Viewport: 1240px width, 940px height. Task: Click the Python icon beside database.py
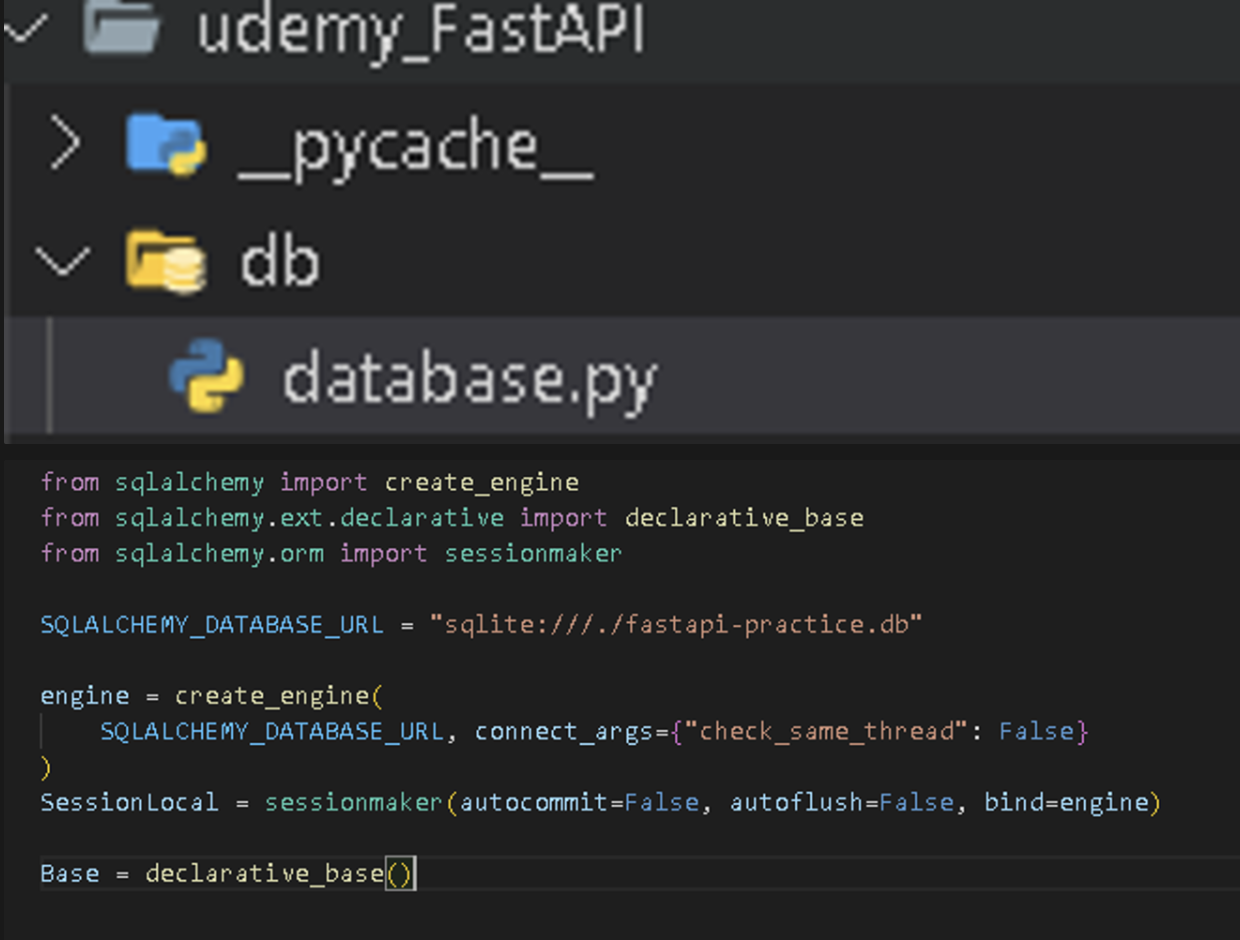click(x=207, y=377)
